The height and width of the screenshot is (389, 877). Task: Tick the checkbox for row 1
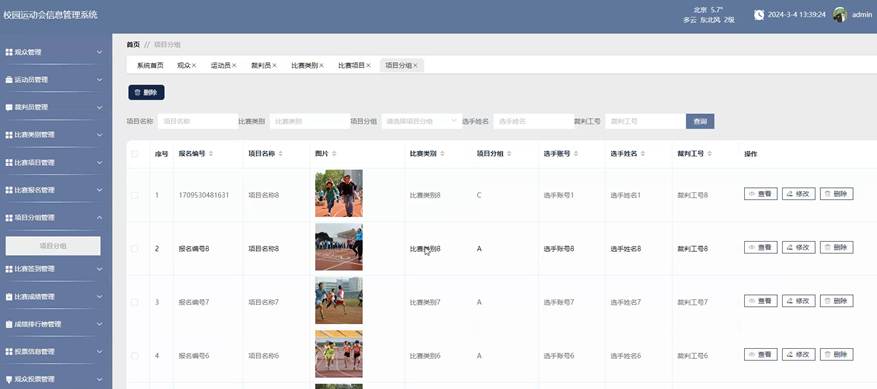point(134,195)
